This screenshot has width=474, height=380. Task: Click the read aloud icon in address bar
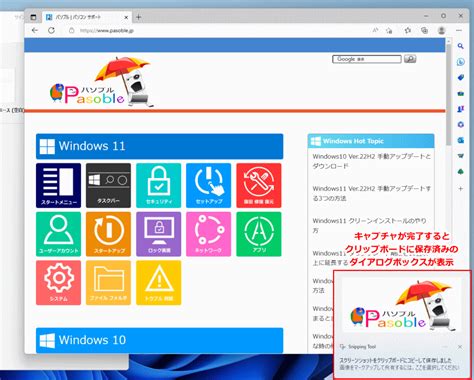pos(375,30)
